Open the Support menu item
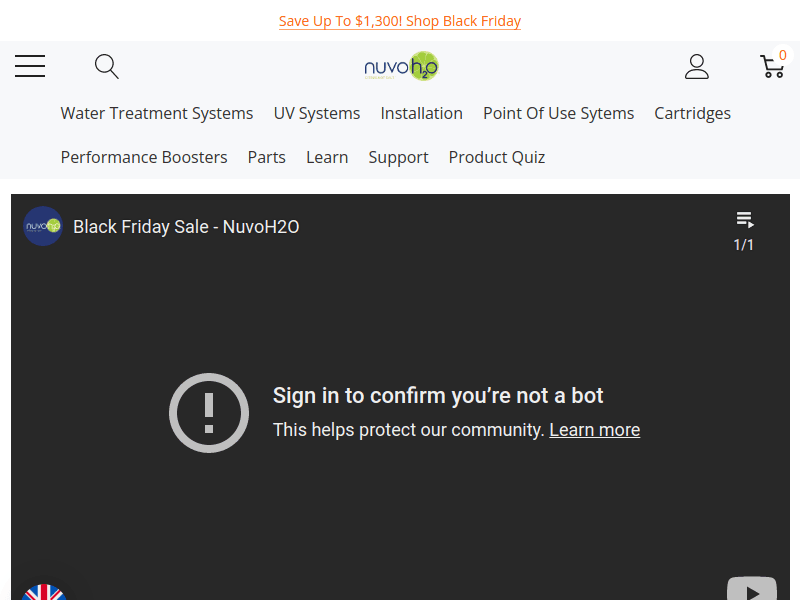Screen dimensions: 800x600 [x=398, y=157]
